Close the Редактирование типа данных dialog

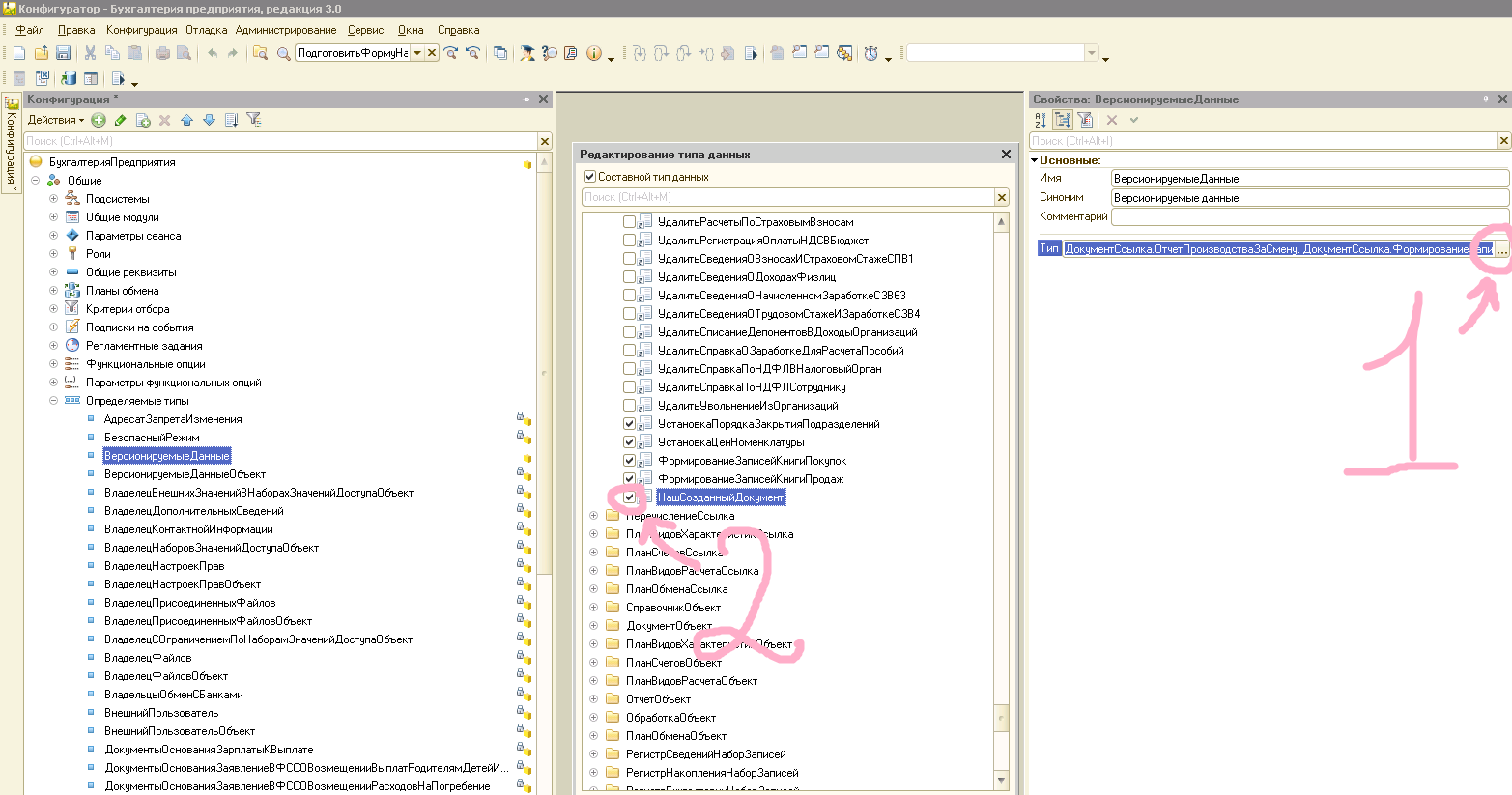click(1006, 155)
